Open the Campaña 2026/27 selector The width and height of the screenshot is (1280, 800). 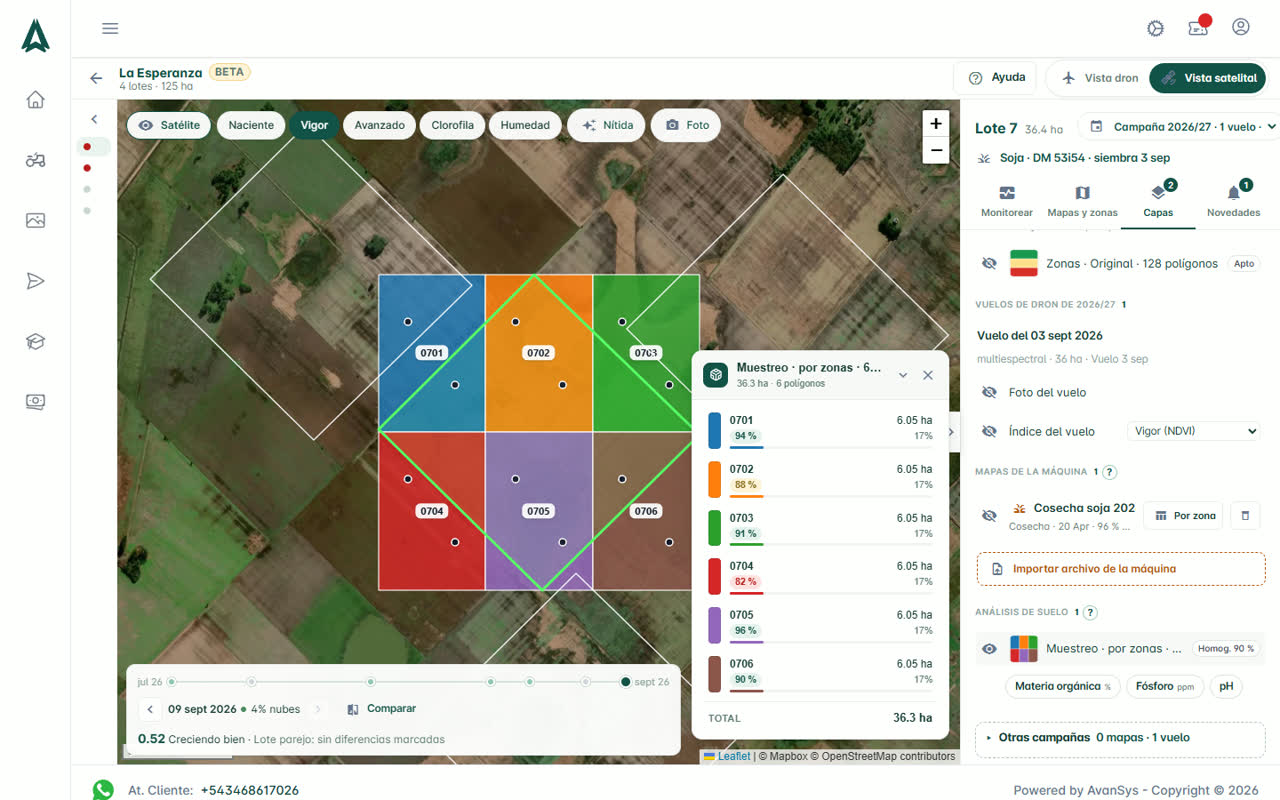[1182, 127]
